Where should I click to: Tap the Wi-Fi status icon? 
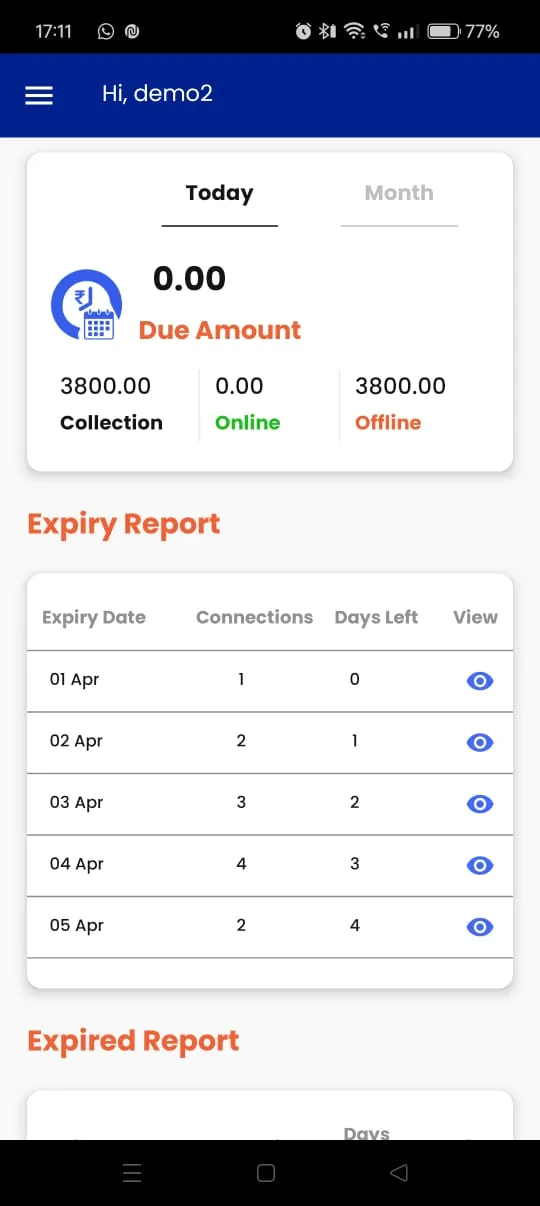354,31
